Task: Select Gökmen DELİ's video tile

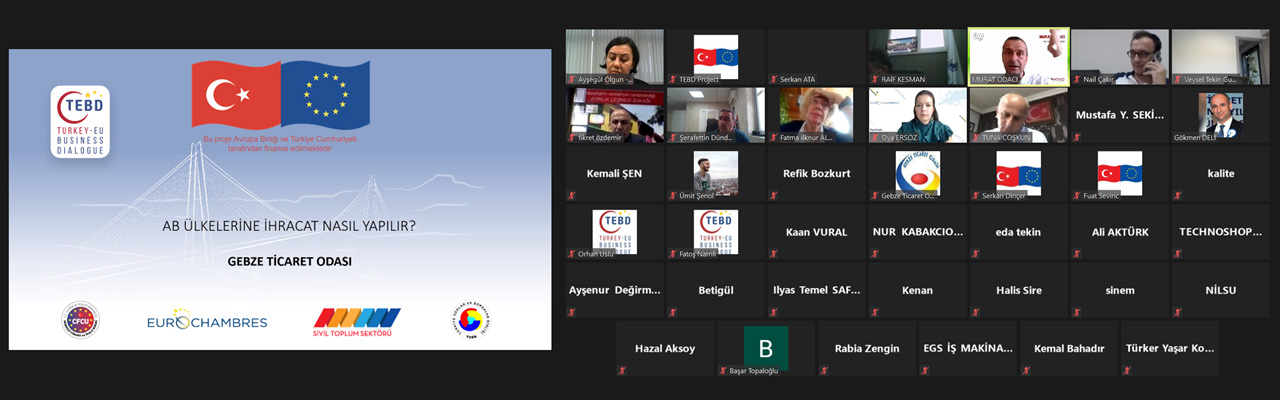Action: [x=1220, y=115]
